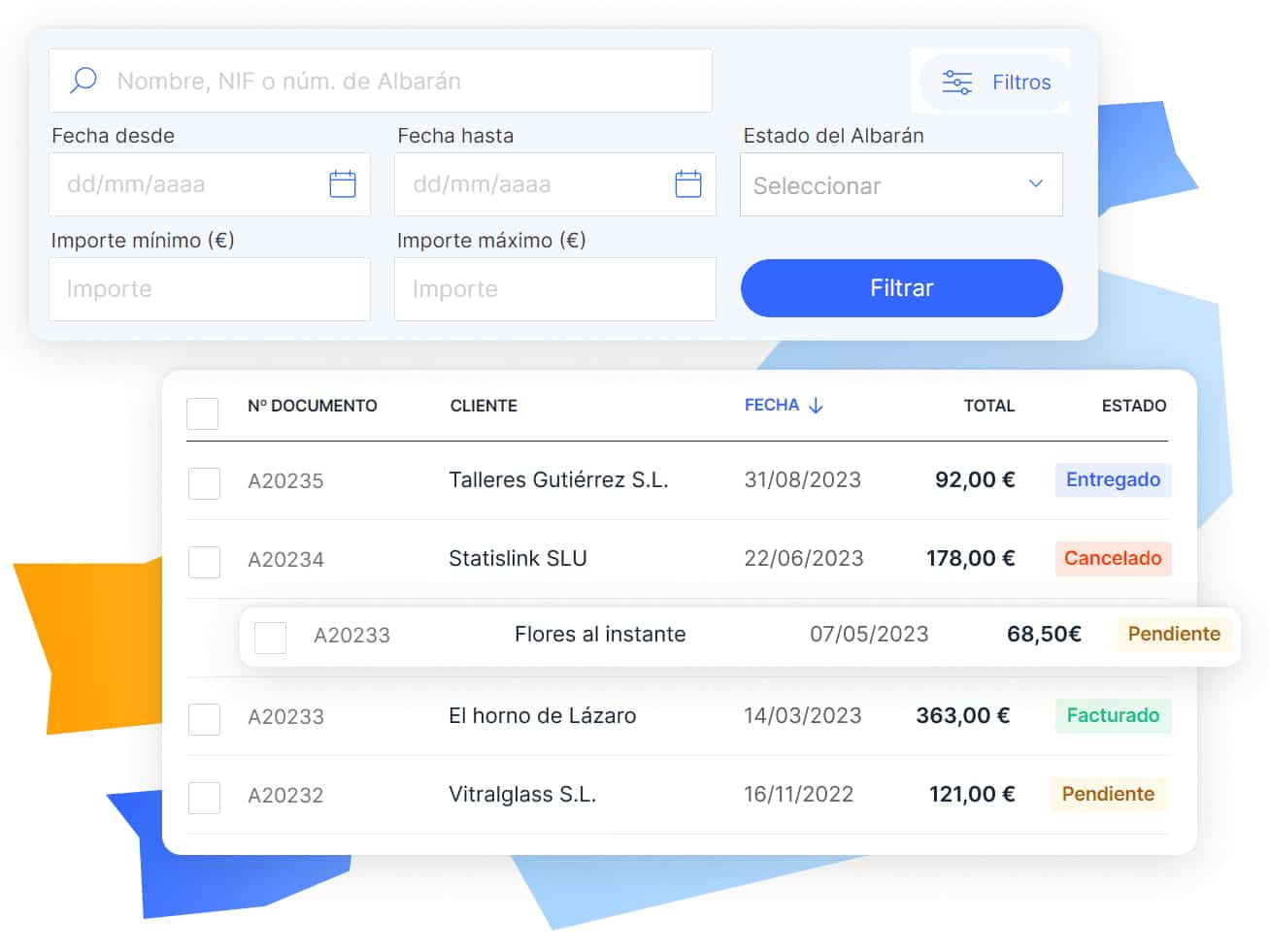This screenshot has height=952, width=1270.
Task: Click the sort arrow next to FECHA
Action: [816, 406]
